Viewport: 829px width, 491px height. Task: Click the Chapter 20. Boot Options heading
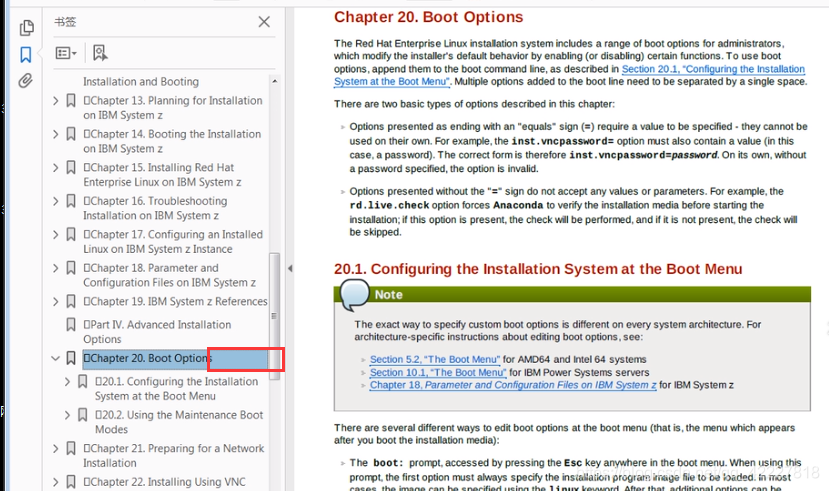(x=428, y=17)
